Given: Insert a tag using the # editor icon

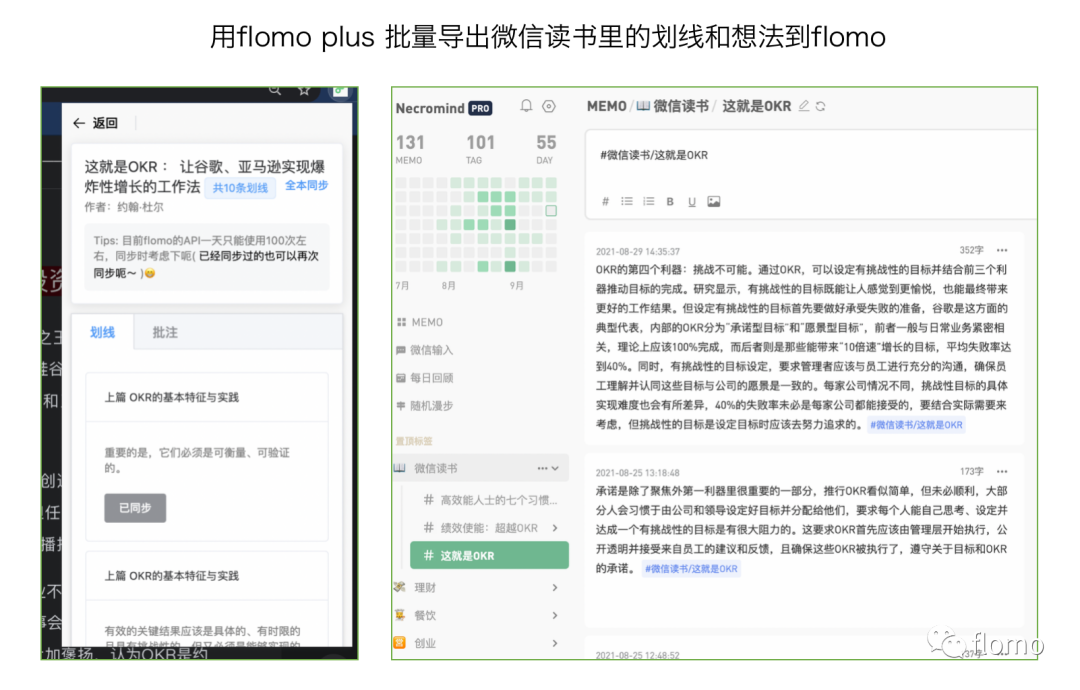Looking at the screenshot, I should click(605, 202).
